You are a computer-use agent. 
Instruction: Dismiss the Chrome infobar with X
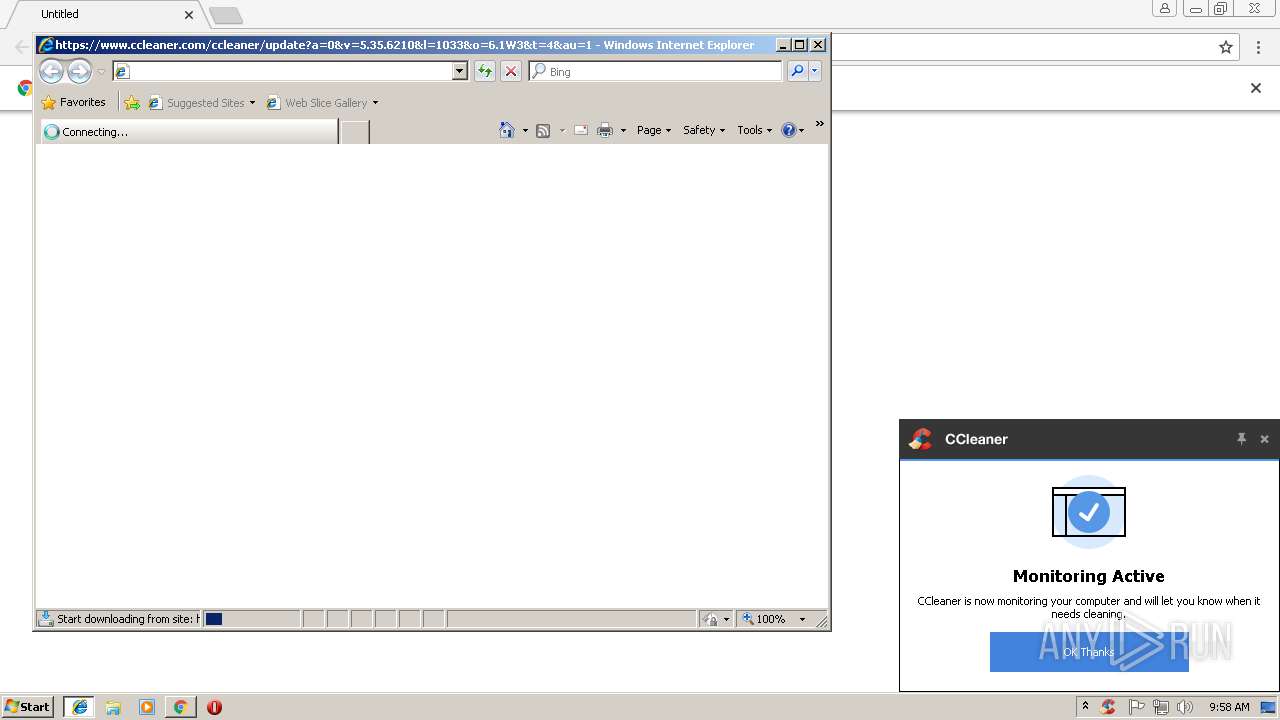(x=1256, y=88)
